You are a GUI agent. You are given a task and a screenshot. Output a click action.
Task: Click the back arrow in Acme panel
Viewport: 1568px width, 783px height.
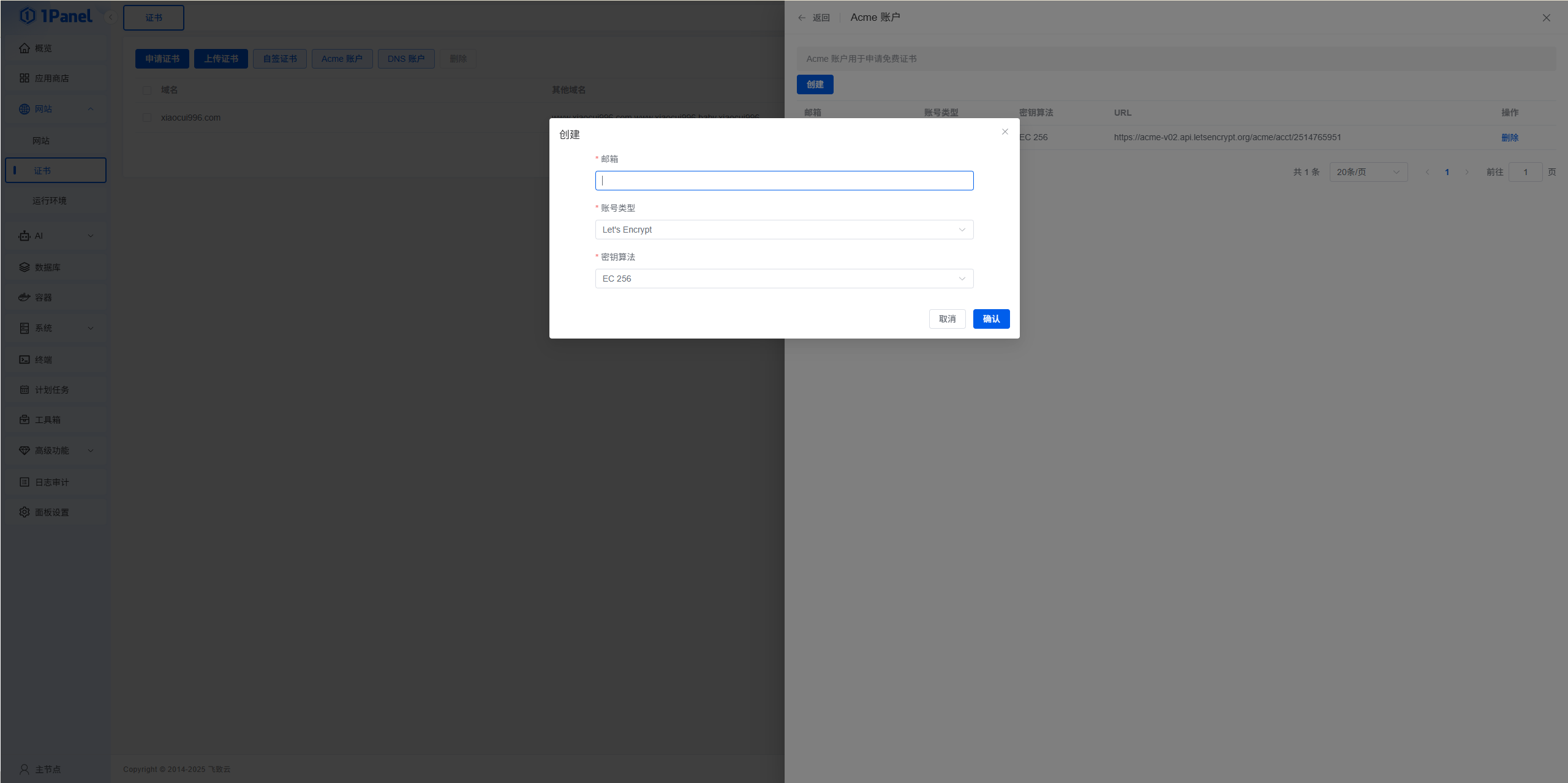[x=802, y=18]
